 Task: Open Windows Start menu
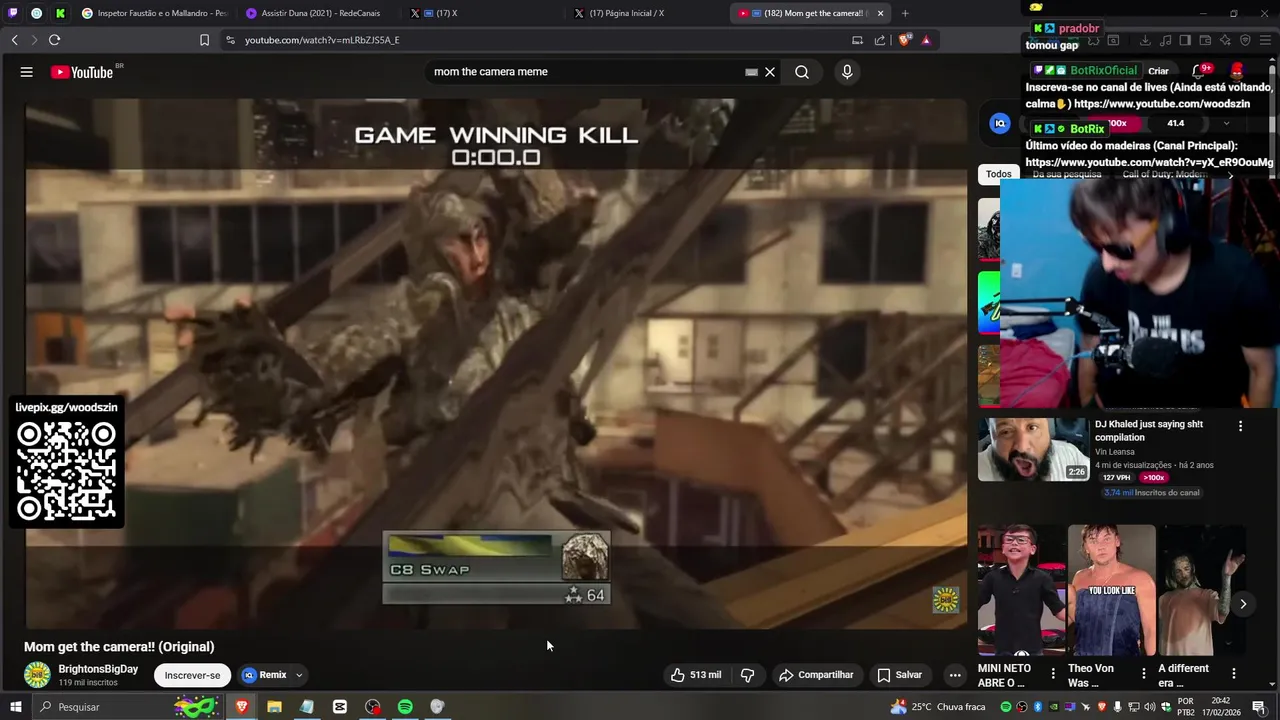(x=15, y=707)
